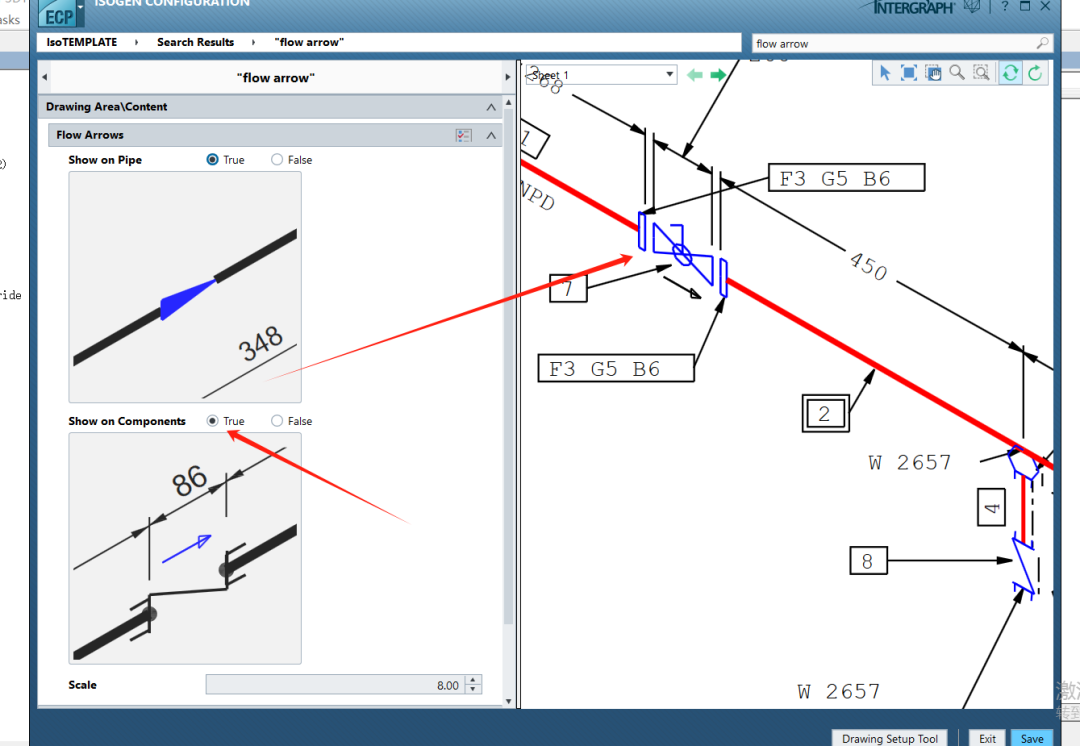Go to previous sheet with left green arrow

click(x=694, y=74)
